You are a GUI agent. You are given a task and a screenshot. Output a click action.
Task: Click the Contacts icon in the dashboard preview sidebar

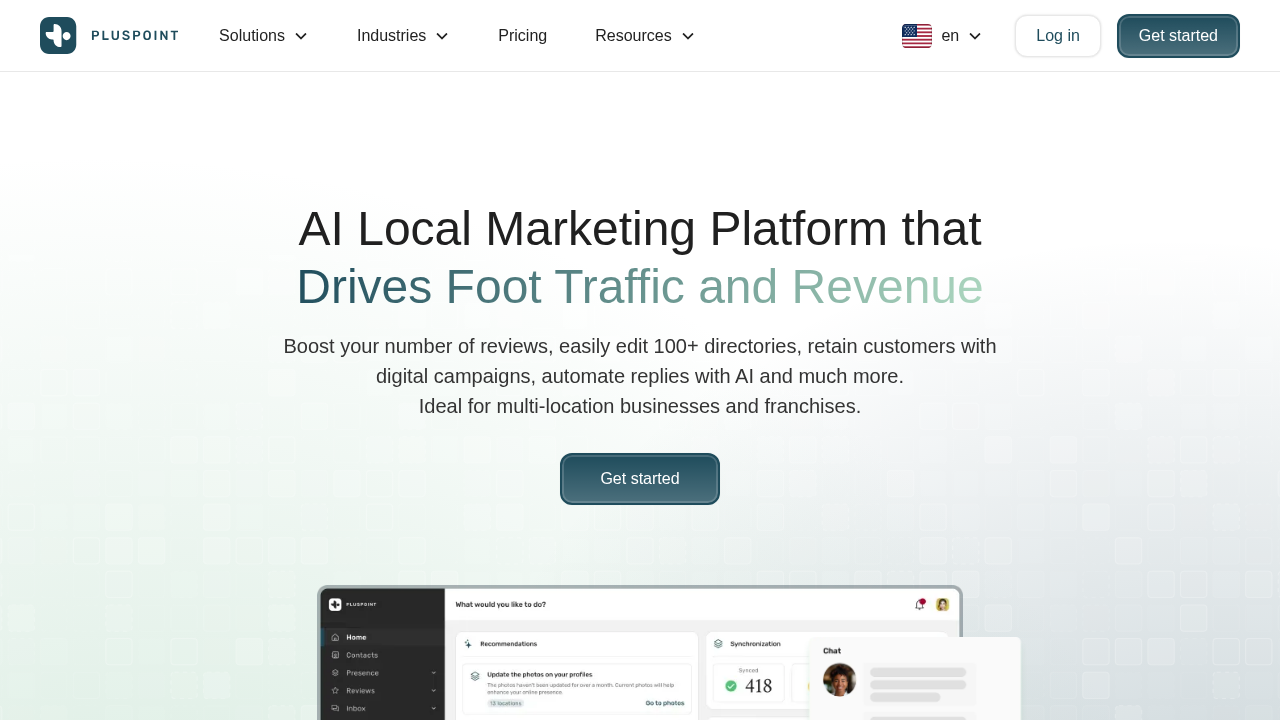pos(335,655)
